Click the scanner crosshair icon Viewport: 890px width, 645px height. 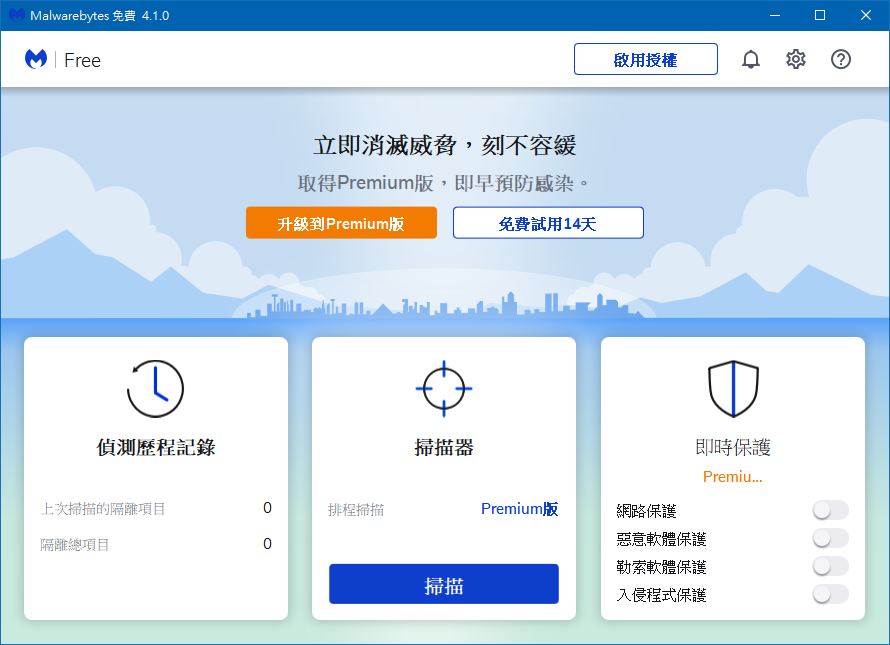[x=444, y=389]
